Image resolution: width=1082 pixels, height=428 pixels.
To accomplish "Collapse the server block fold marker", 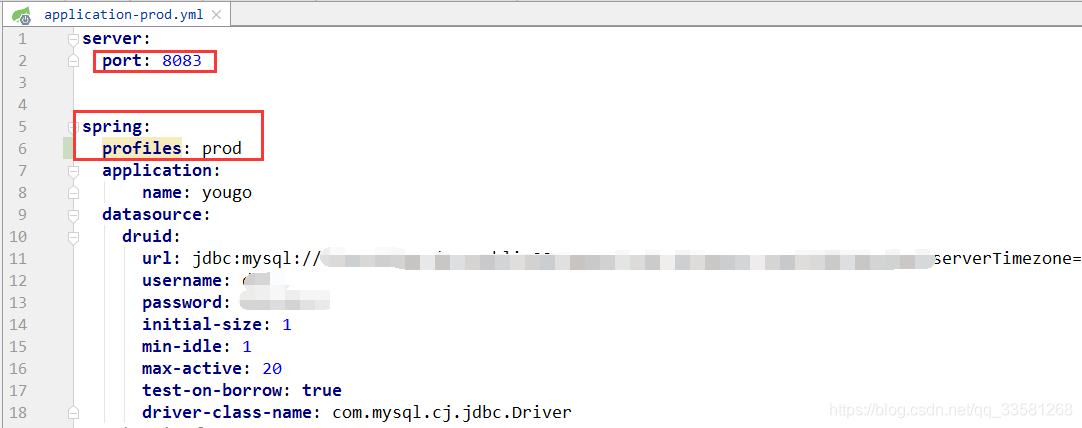I will click(x=73, y=39).
